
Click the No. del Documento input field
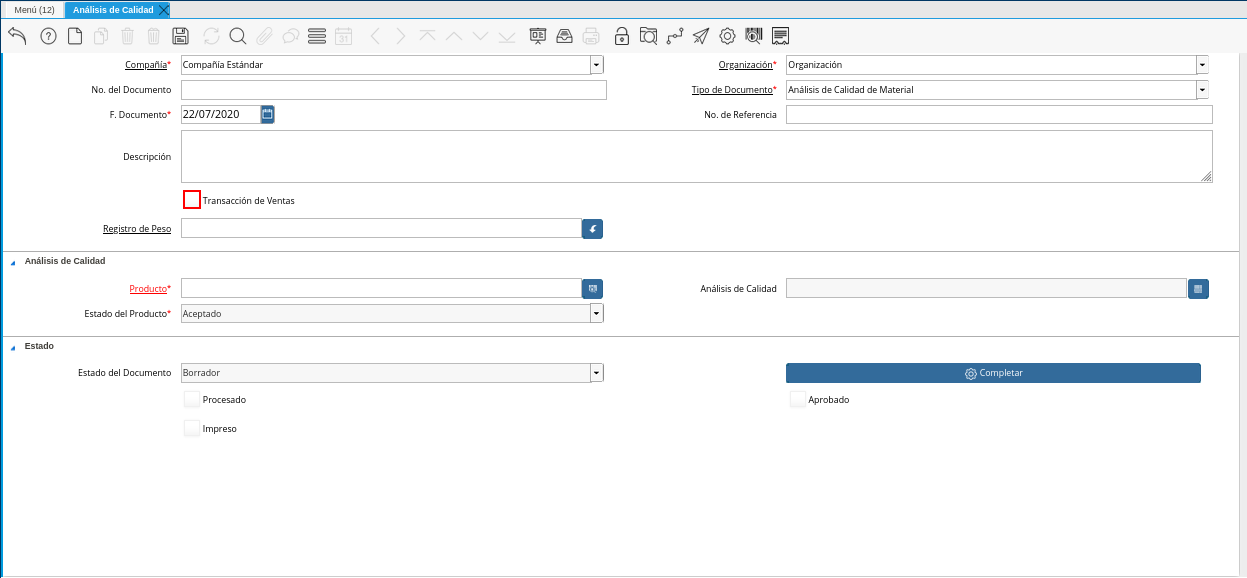point(394,90)
